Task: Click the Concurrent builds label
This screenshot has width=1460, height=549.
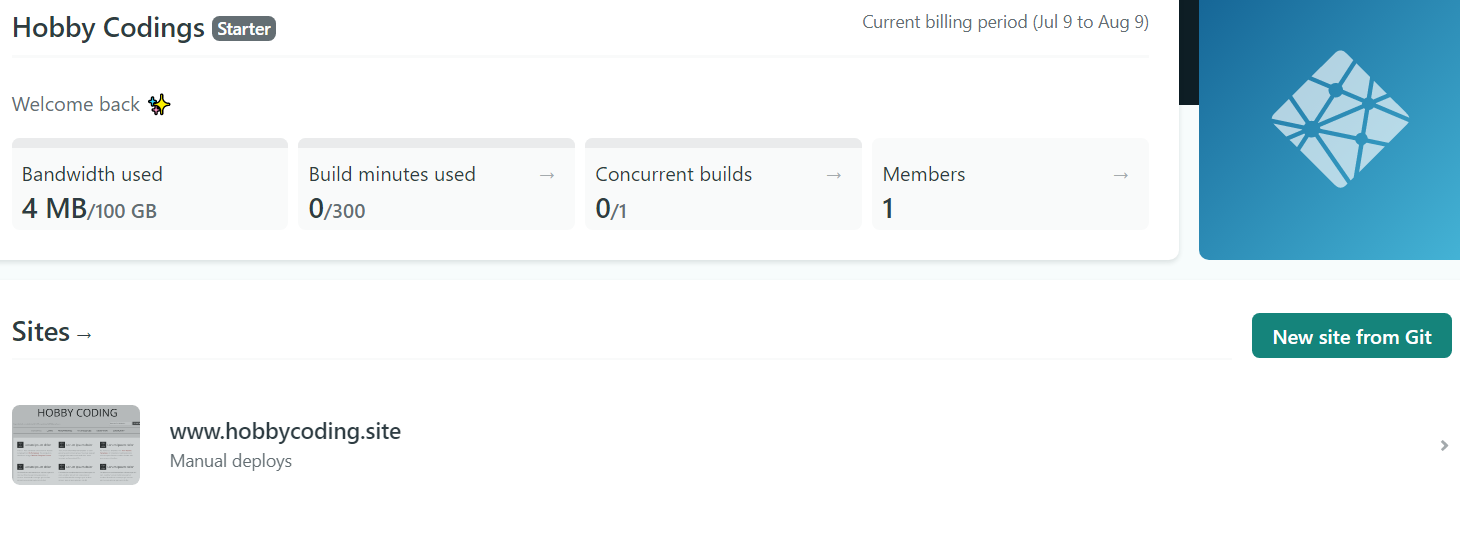Action: [x=674, y=174]
